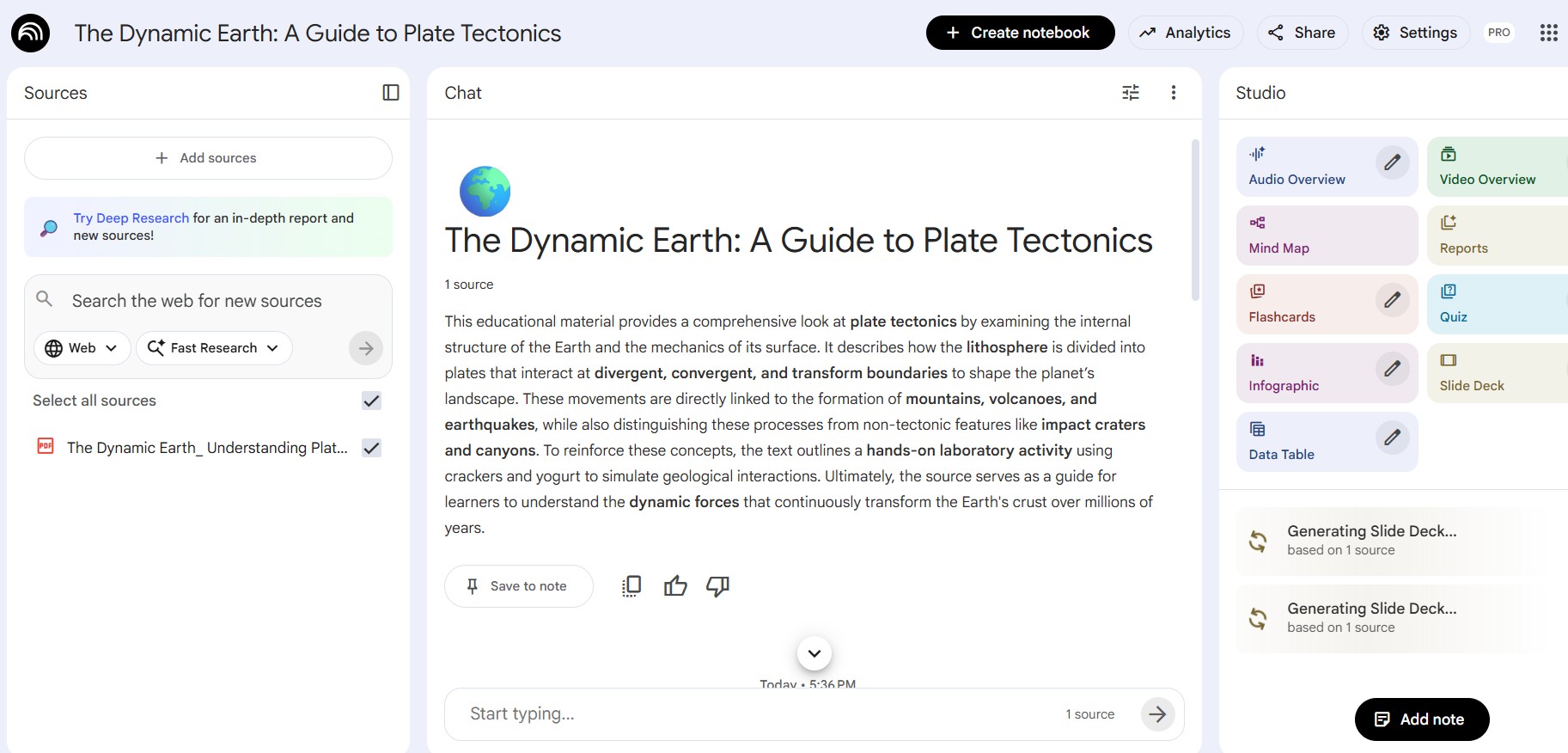Deselect The Dynamic Earth PDF source

click(x=370, y=448)
